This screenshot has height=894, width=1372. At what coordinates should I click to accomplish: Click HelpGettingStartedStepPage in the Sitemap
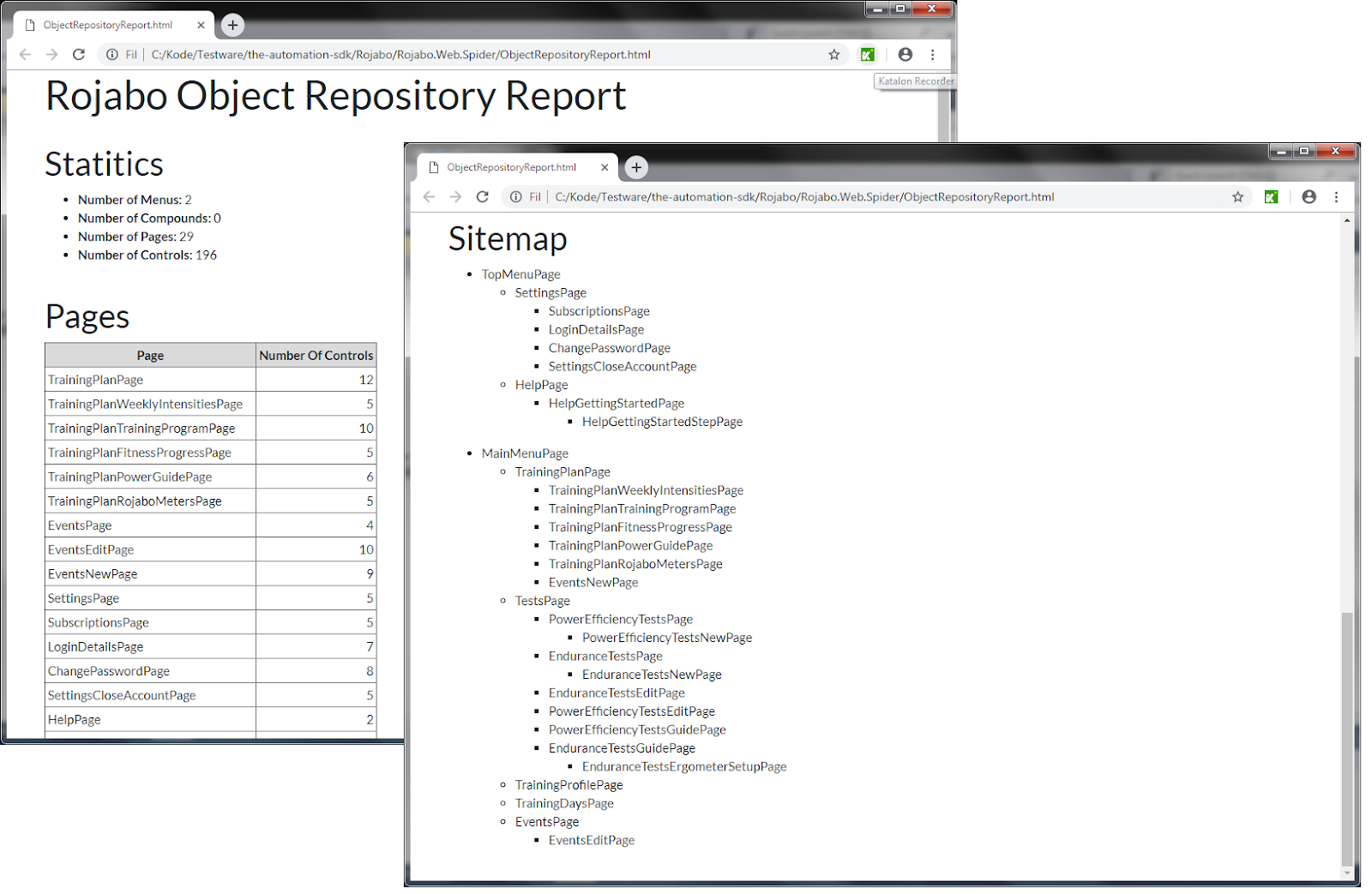coord(662,422)
